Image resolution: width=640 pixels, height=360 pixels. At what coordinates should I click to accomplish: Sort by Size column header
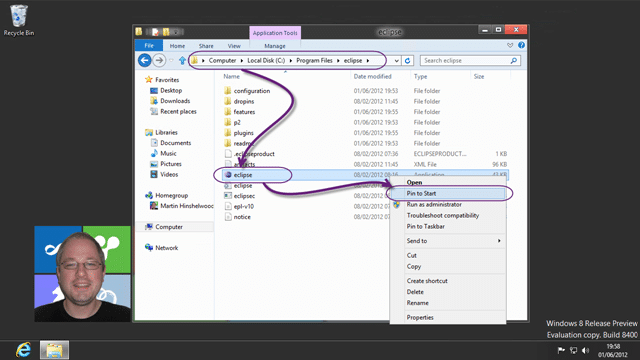pyautogui.click(x=479, y=76)
